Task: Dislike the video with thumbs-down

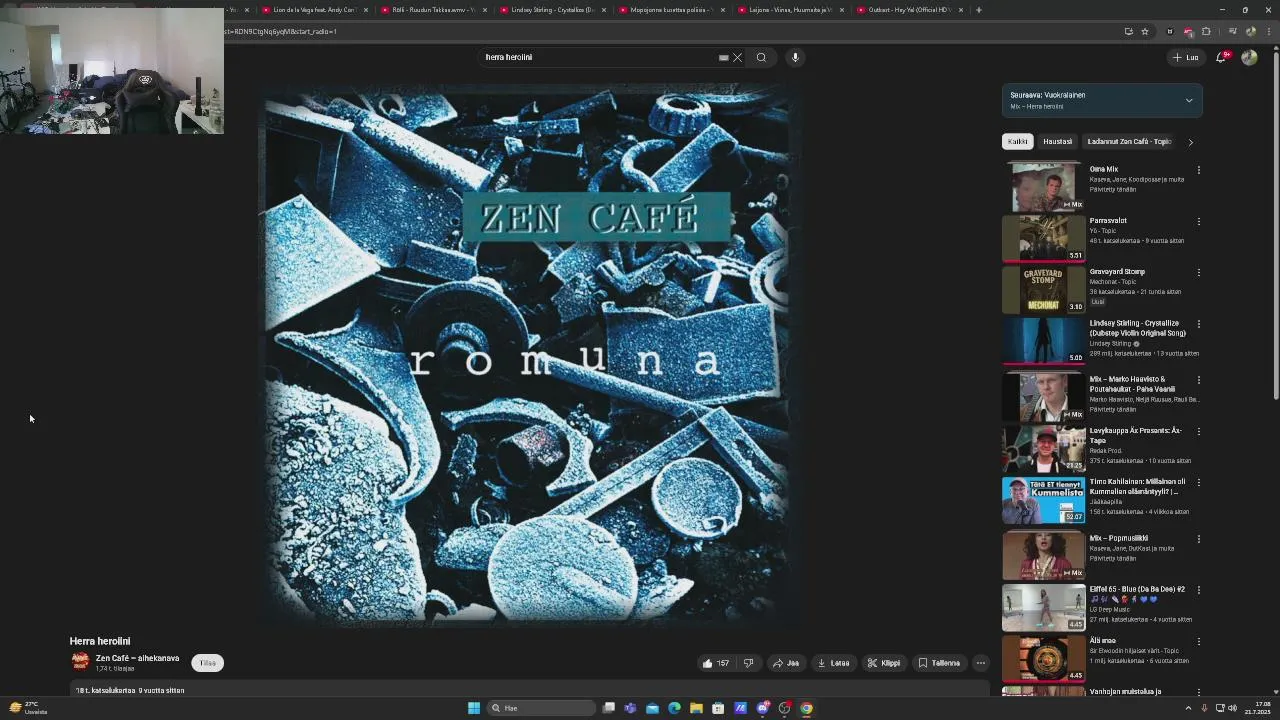Action: click(748, 663)
